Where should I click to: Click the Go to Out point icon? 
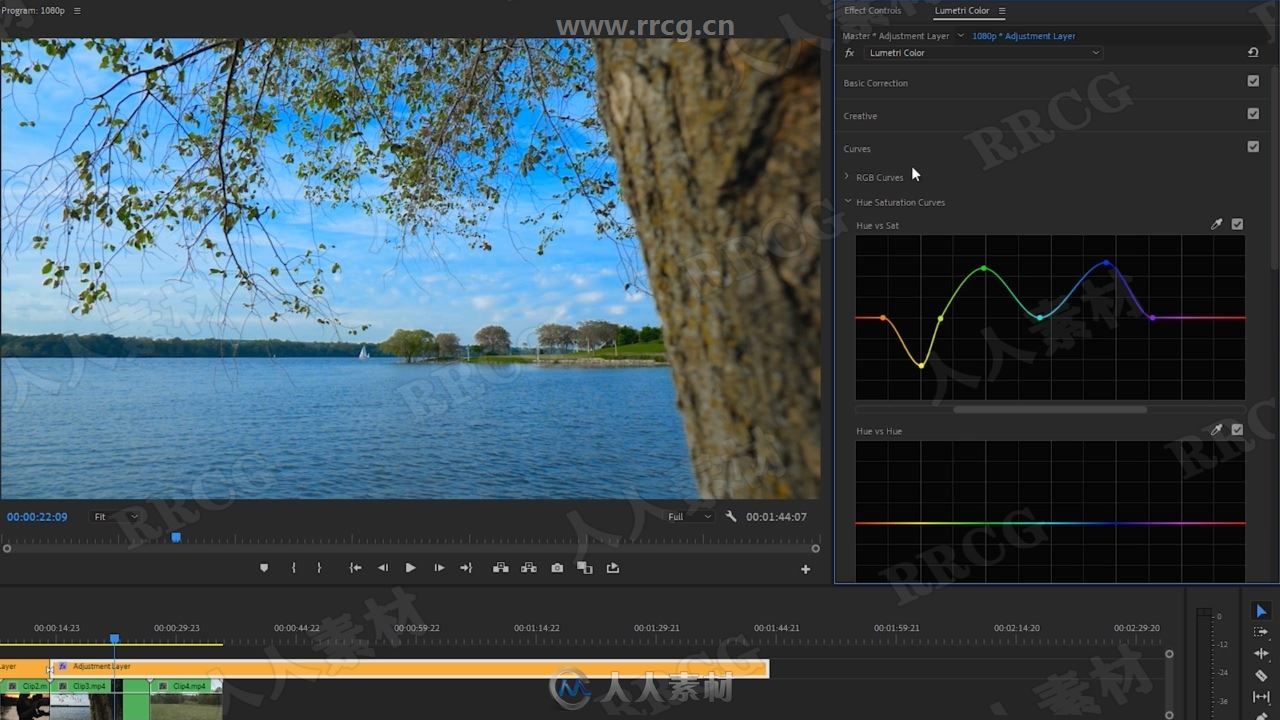pos(466,568)
